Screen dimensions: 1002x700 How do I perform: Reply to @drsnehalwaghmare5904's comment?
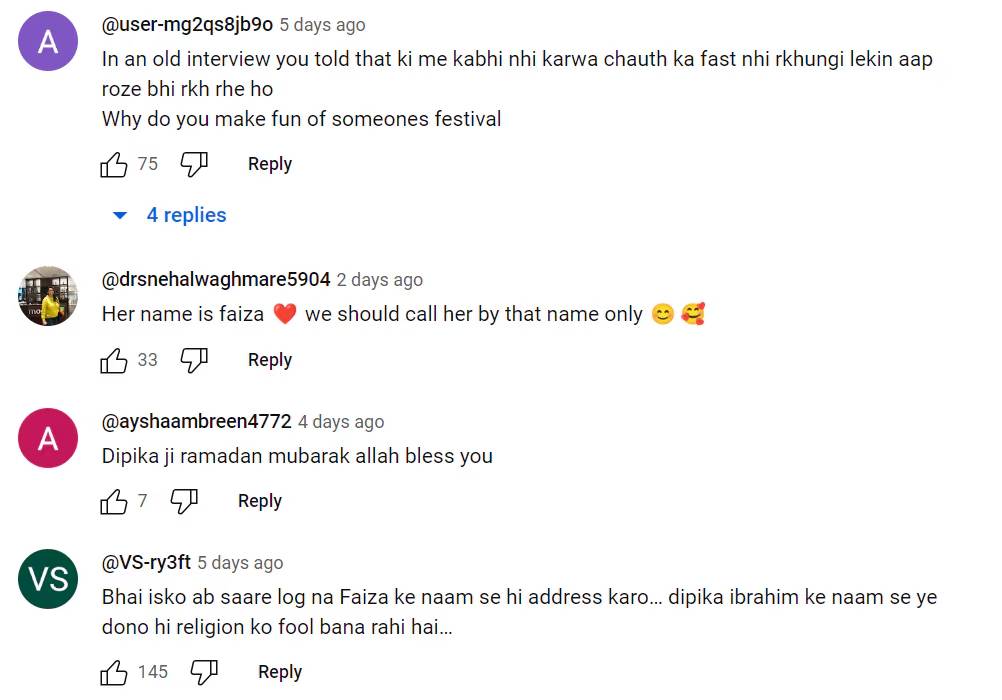click(269, 360)
